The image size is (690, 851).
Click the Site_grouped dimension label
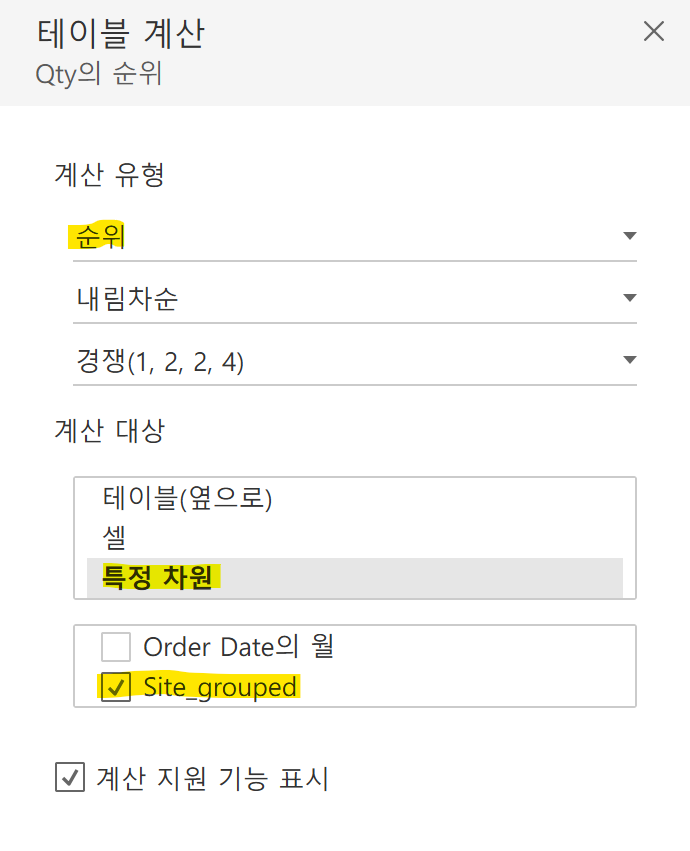coord(220,688)
